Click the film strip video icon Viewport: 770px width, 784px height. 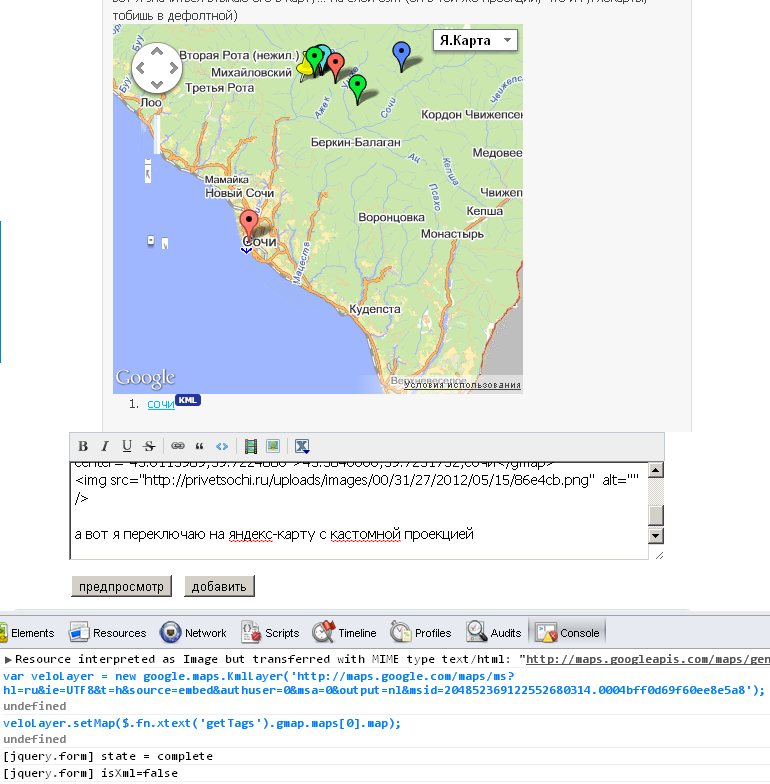tap(251, 446)
